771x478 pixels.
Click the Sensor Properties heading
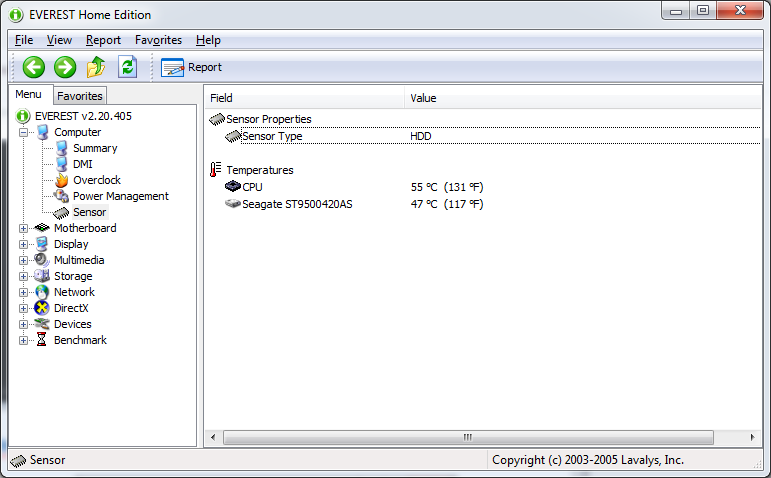point(269,119)
